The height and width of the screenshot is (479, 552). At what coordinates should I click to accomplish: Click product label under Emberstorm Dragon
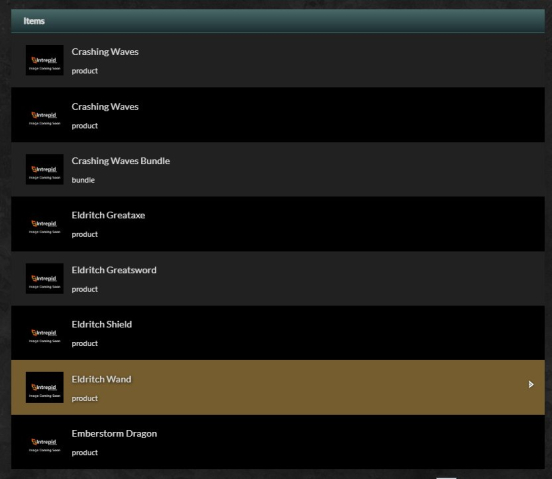(x=84, y=453)
